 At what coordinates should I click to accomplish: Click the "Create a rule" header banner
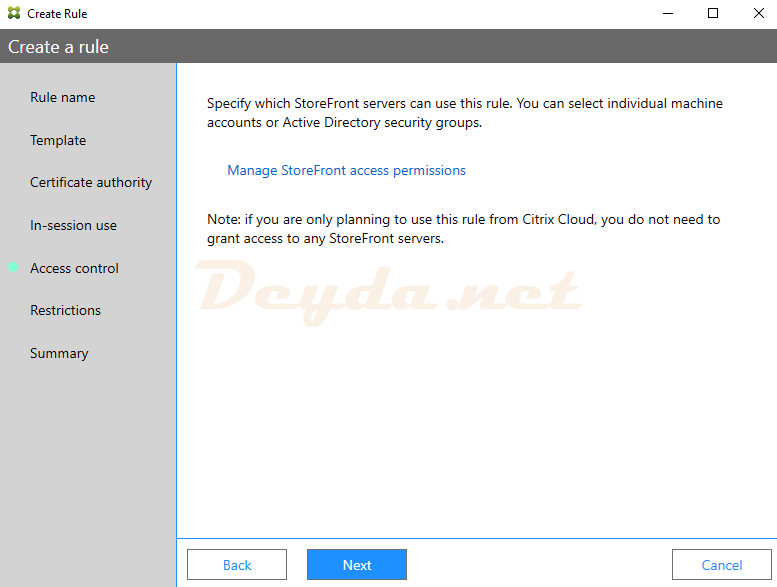pos(59,47)
